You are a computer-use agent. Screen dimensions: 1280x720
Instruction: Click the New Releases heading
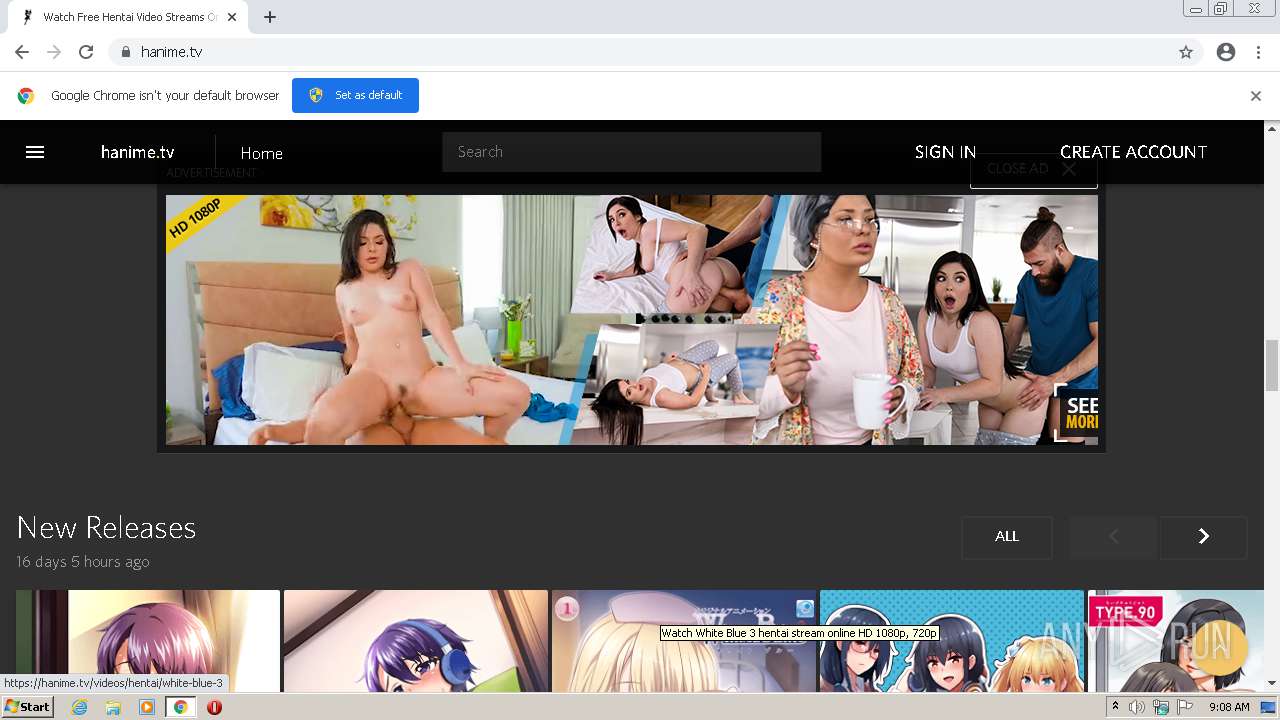[106, 527]
